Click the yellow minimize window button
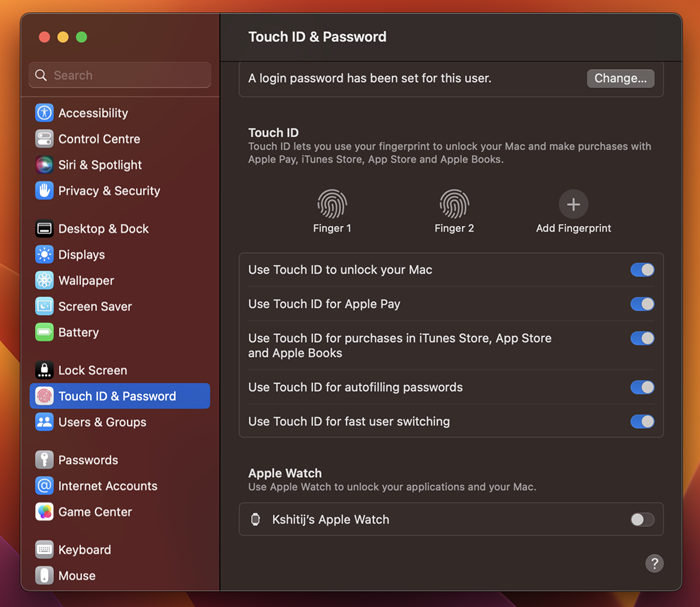This screenshot has height=607, width=700. pos(63,37)
